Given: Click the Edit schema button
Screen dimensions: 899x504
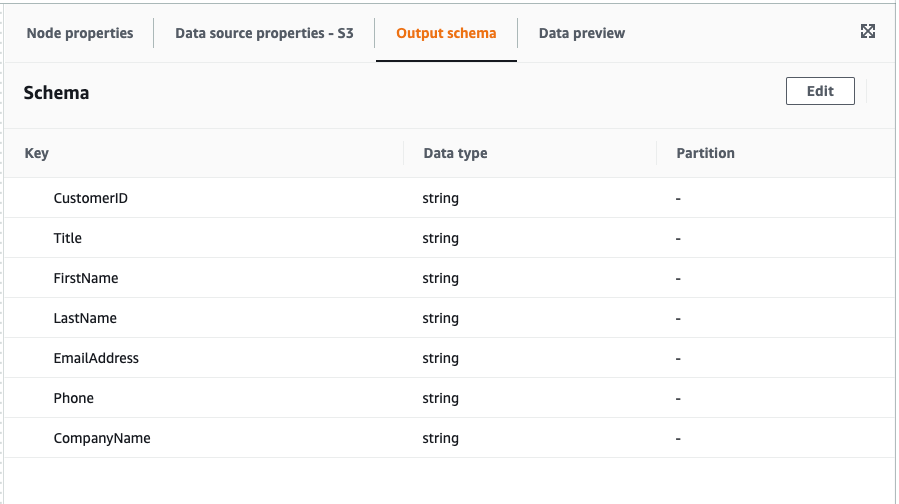Looking at the screenshot, I should point(820,91).
